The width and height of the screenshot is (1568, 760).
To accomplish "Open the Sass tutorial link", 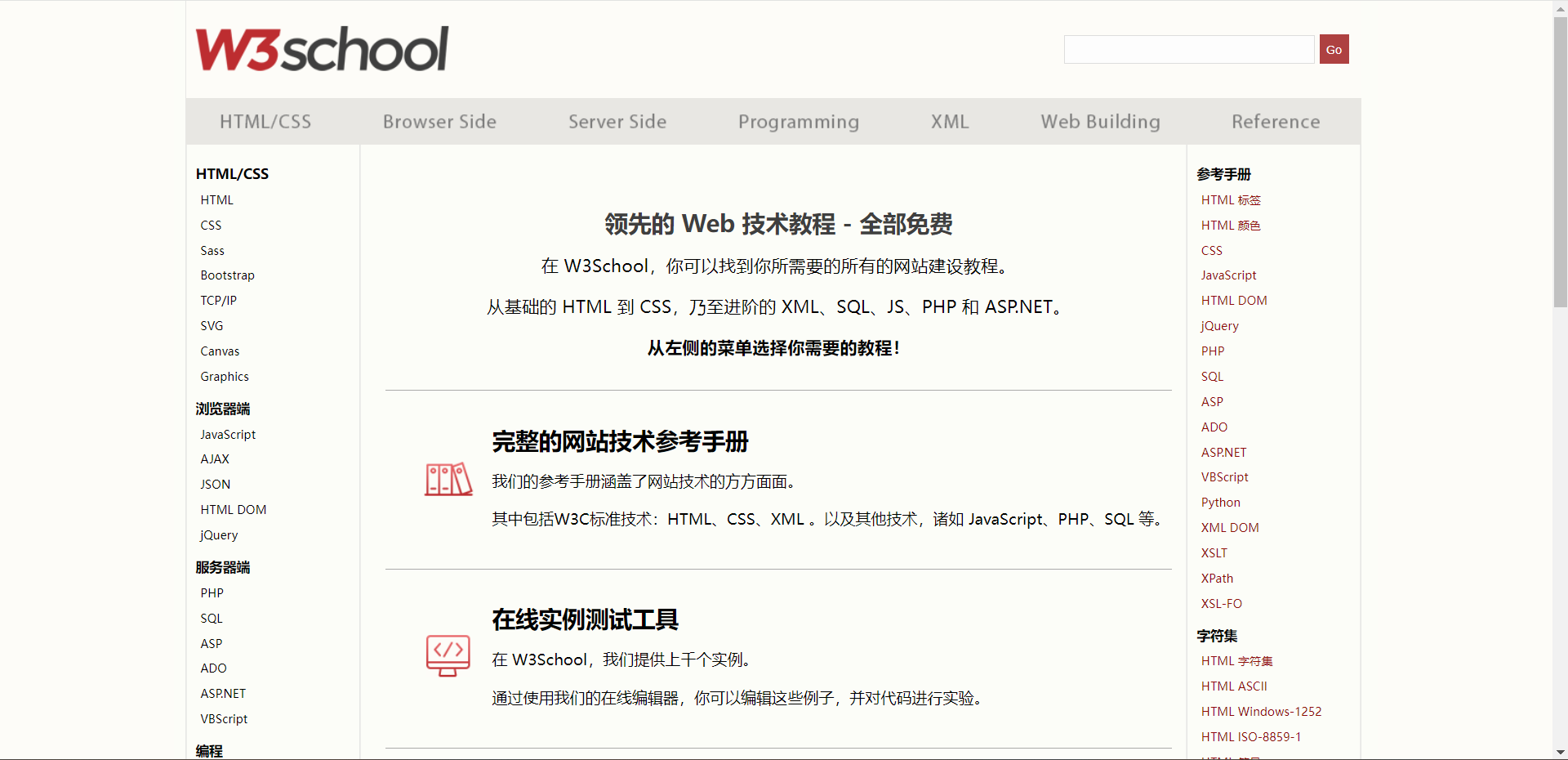I will click(x=212, y=251).
